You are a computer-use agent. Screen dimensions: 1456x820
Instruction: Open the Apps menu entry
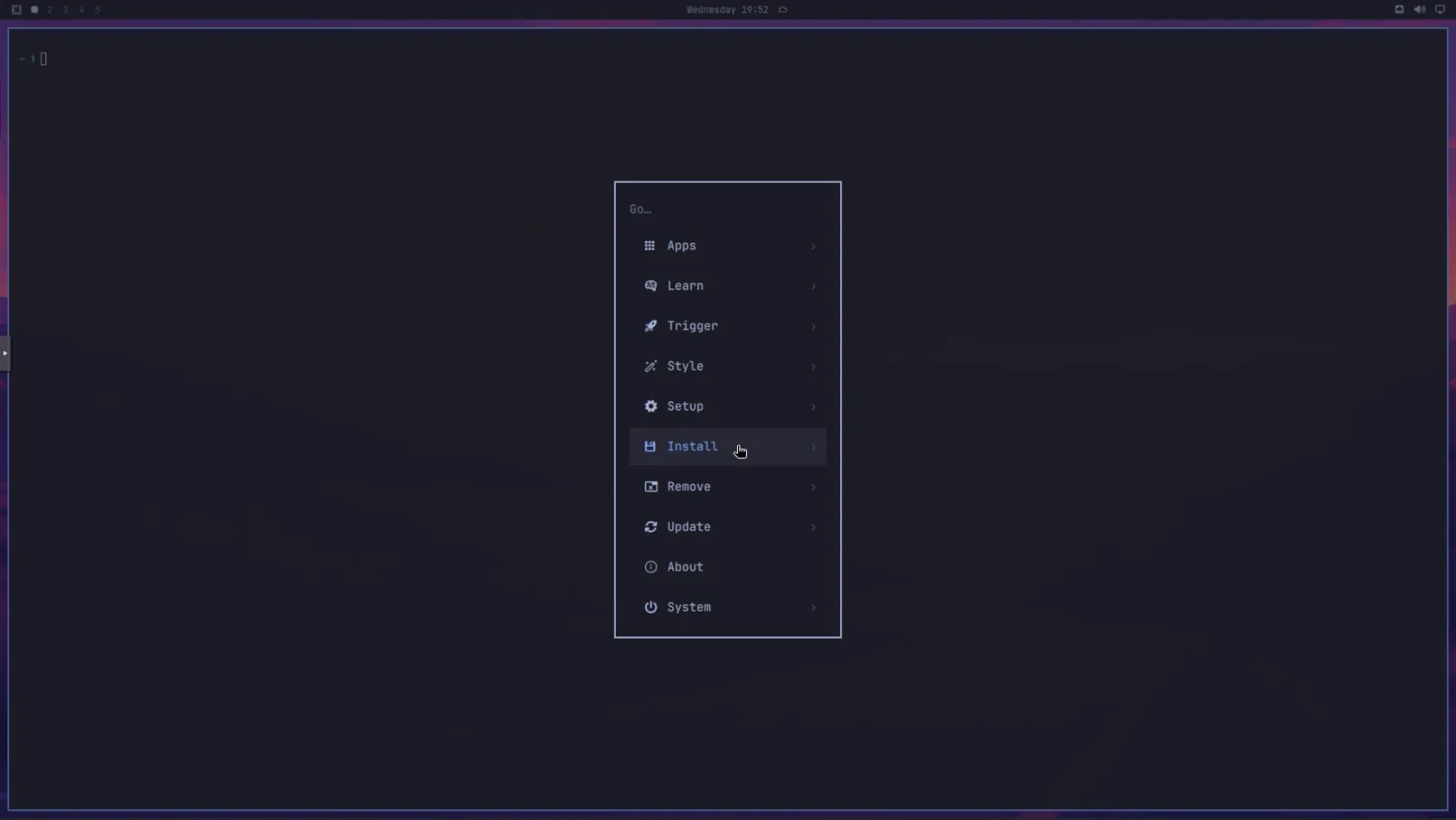(728, 246)
